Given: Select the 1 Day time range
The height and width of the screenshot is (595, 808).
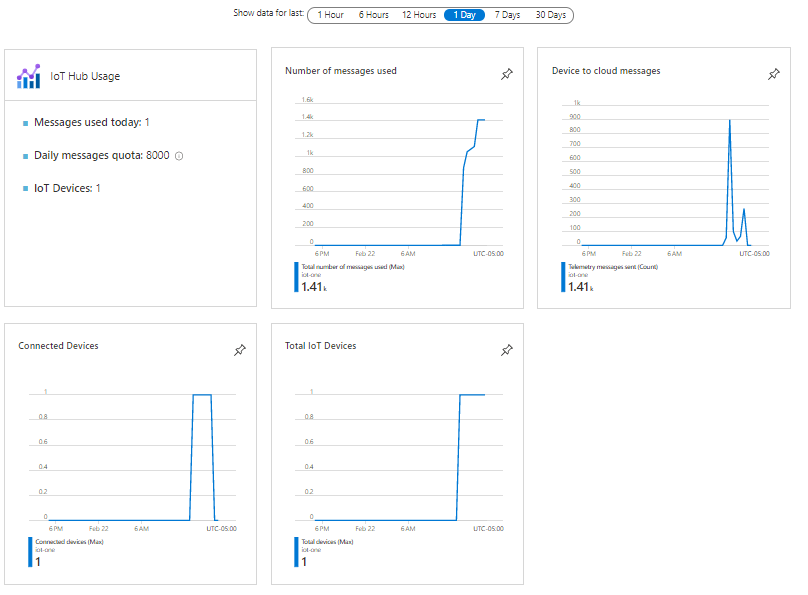Looking at the screenshot, I should tap(464, 15).
